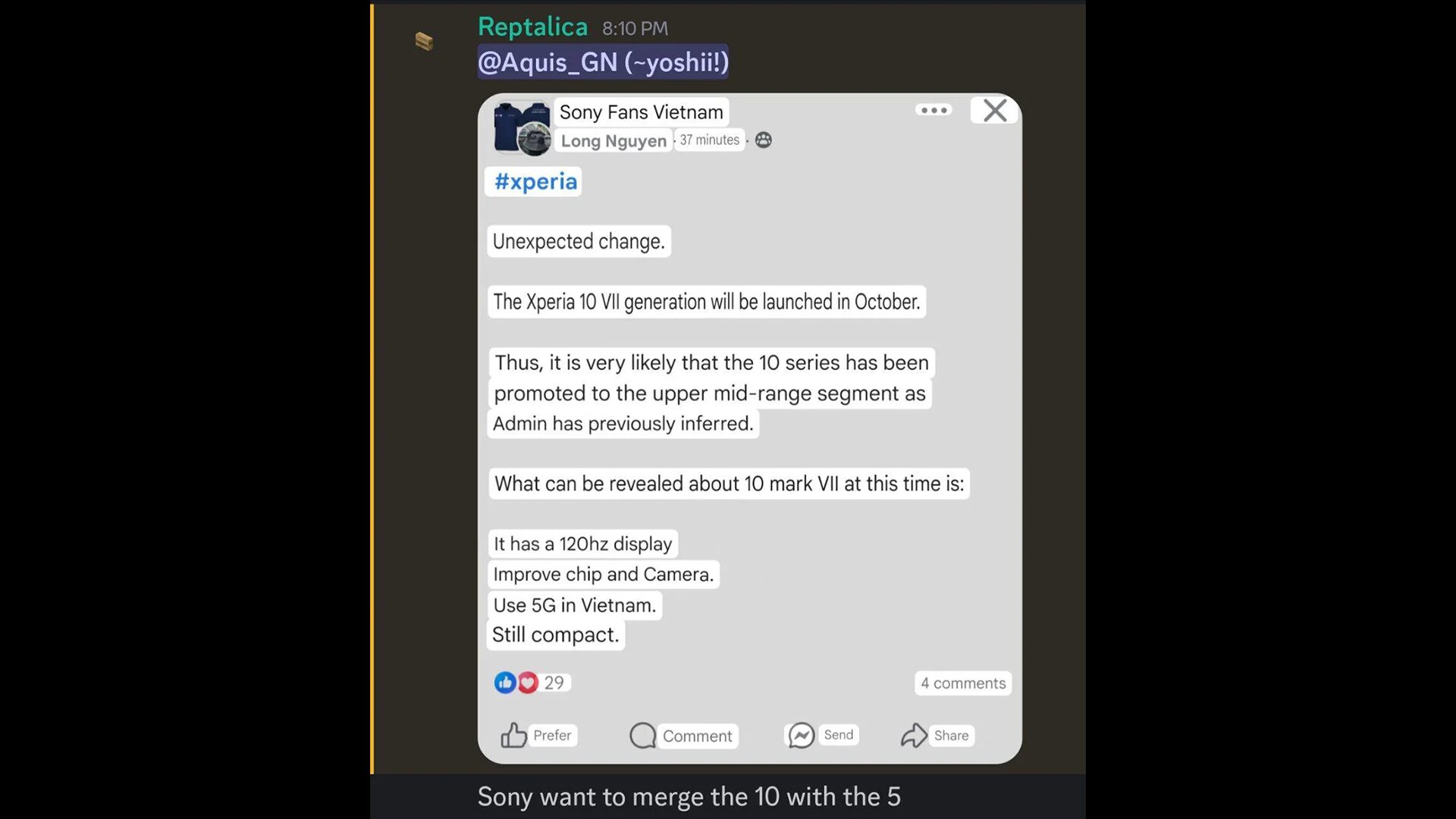
Task: Close the Facebook post with the X
Action: pyautogui.click(x=995, y=111)
